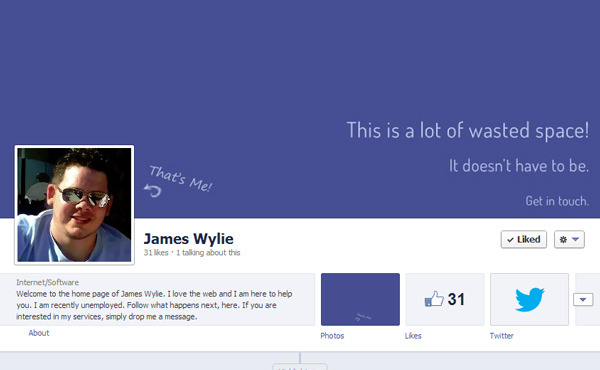Click the Likes label link

point(413,336)
